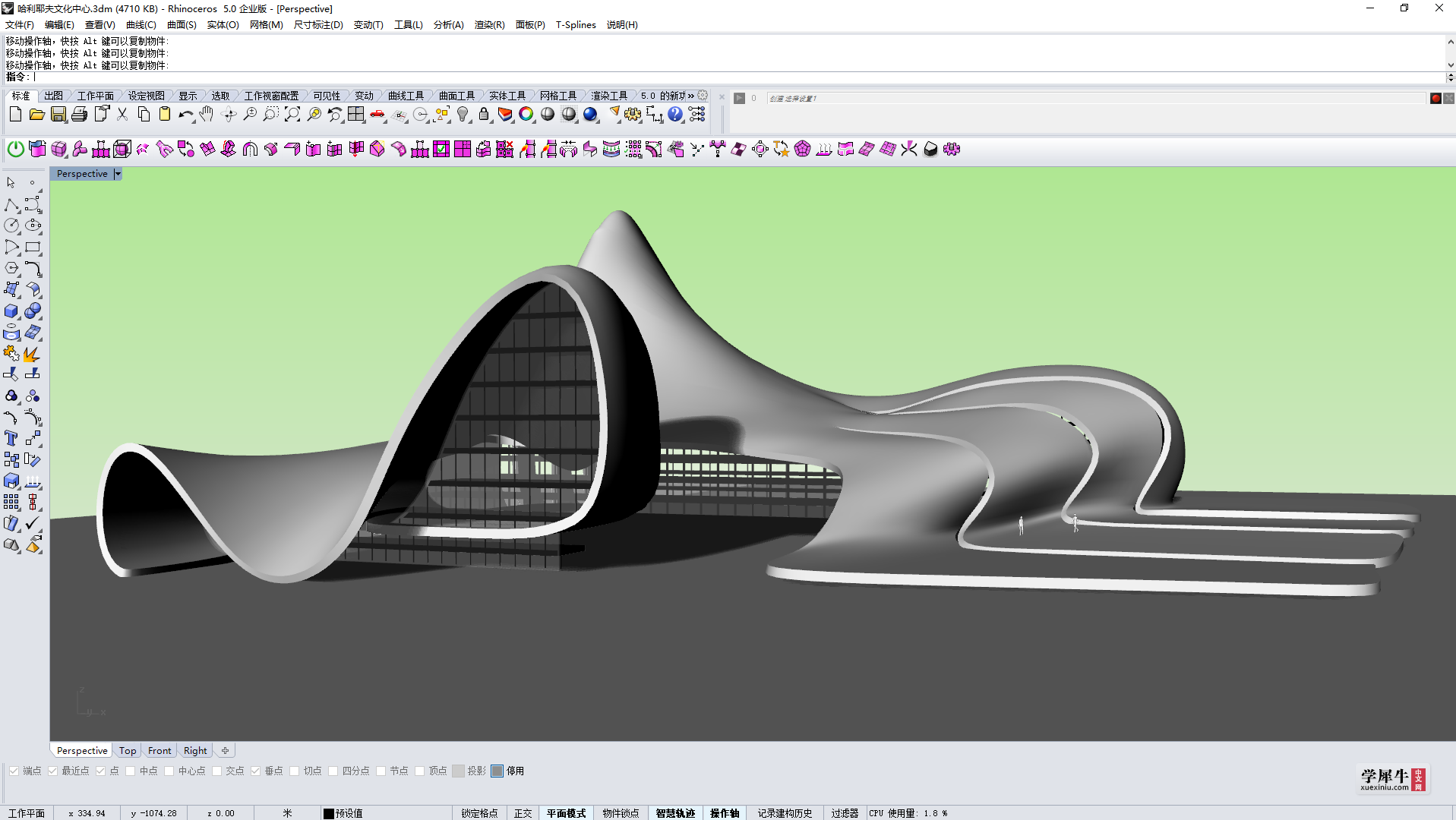Screen dimensions: 1456x820
Task: Switch to the 曲线工具 toolbar tab
Action: pyautogui.click(x=406, y=96)
